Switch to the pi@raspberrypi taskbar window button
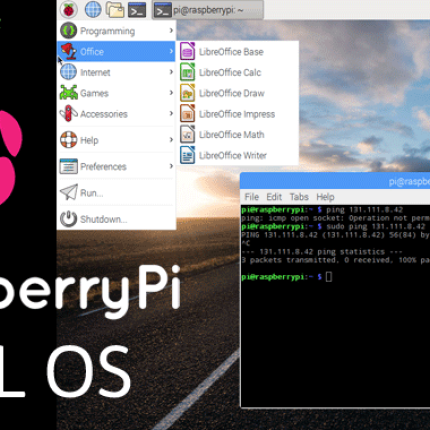430x430 pixels. click(208, 10)
